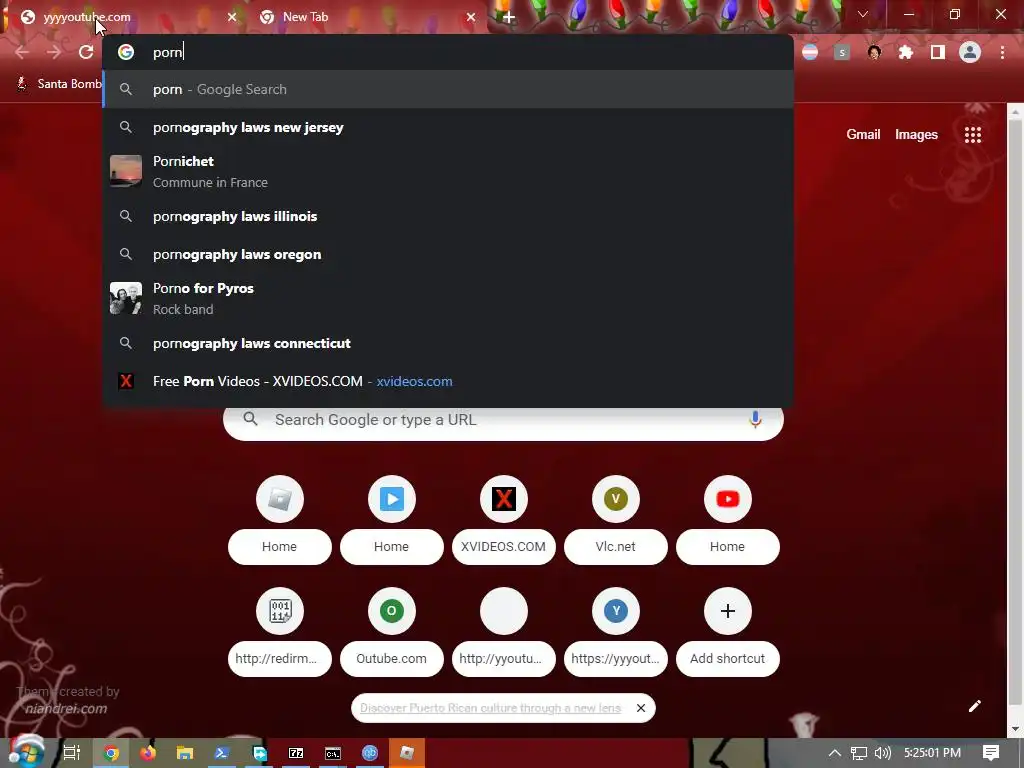Open Roblox from the taskbar
The image size is (1024, 768).
point(407,753)
